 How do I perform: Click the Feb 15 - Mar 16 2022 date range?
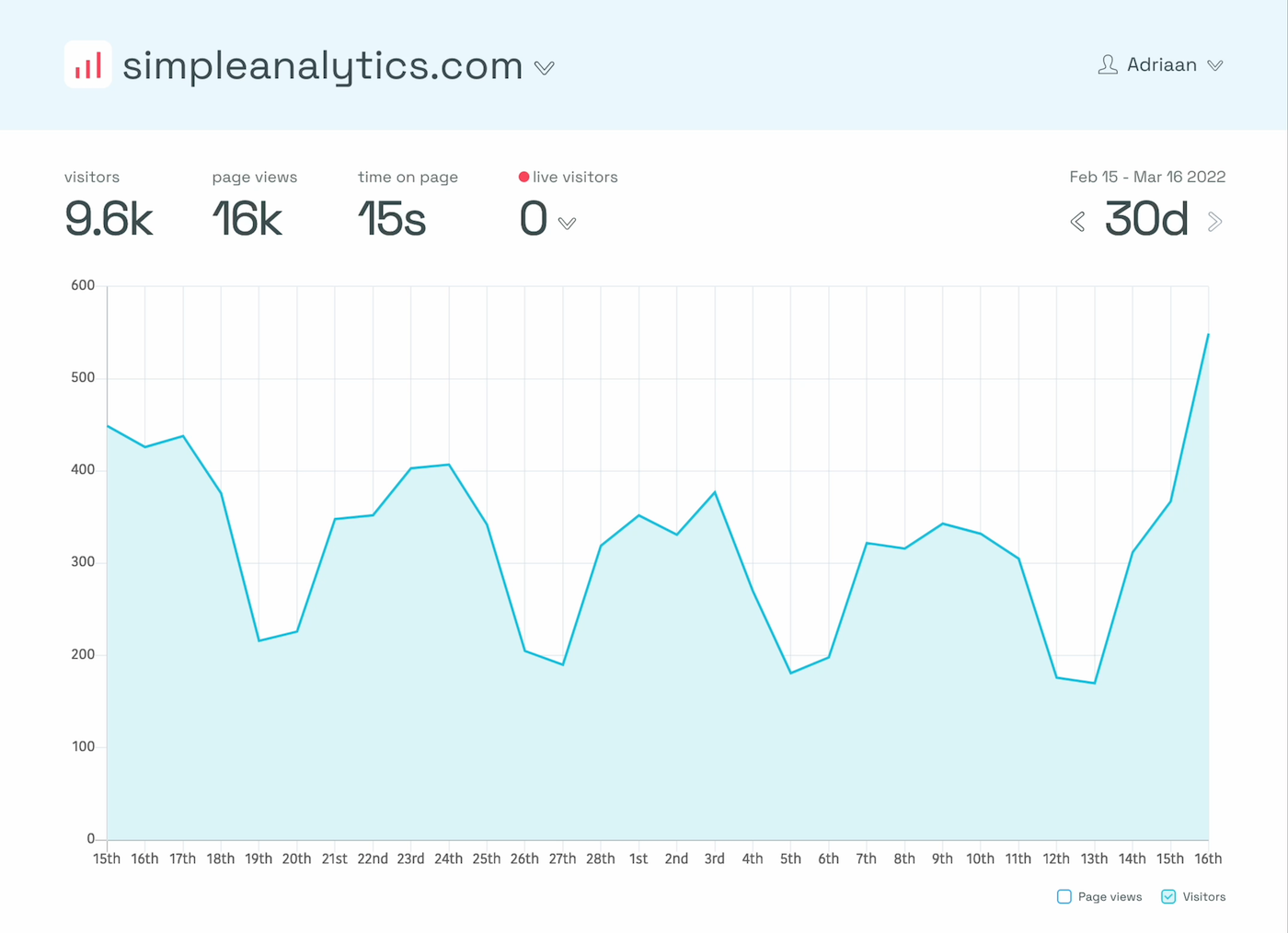pos(1147,177)
